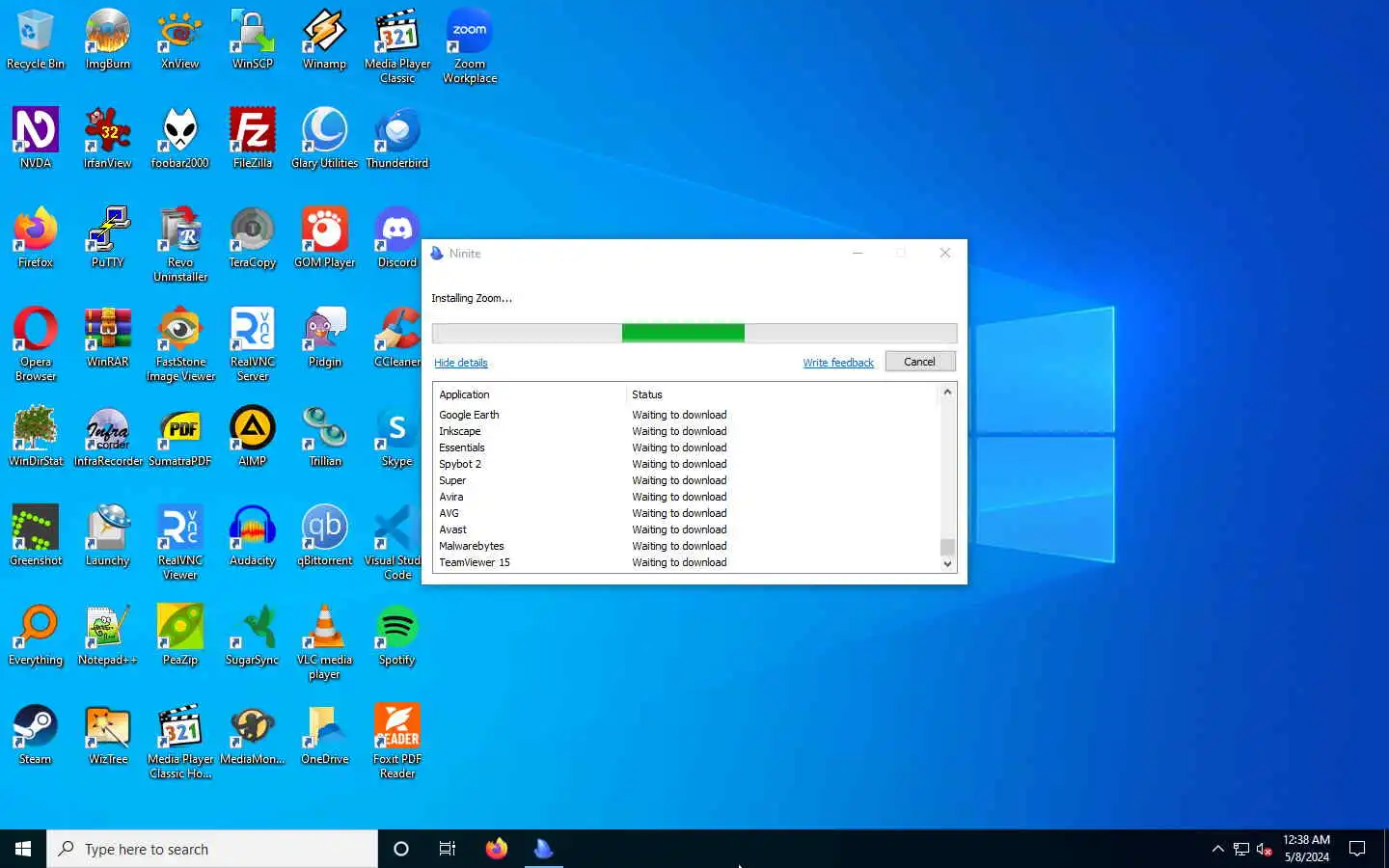Click the Ninite installation progress bar
This screenshot has height=868, width=1389.
694,333
